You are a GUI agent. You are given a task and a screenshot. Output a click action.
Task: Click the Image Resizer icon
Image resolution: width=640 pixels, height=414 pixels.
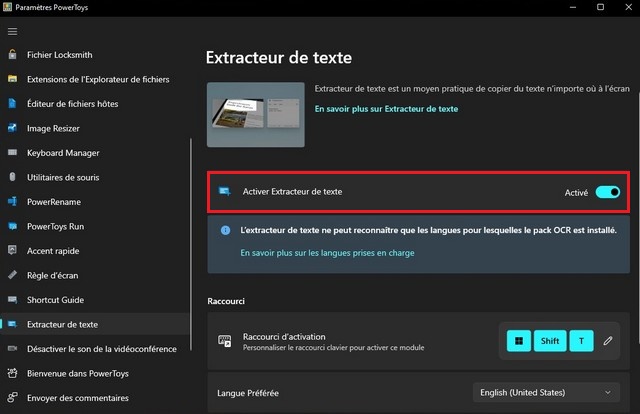click(13, 128)
